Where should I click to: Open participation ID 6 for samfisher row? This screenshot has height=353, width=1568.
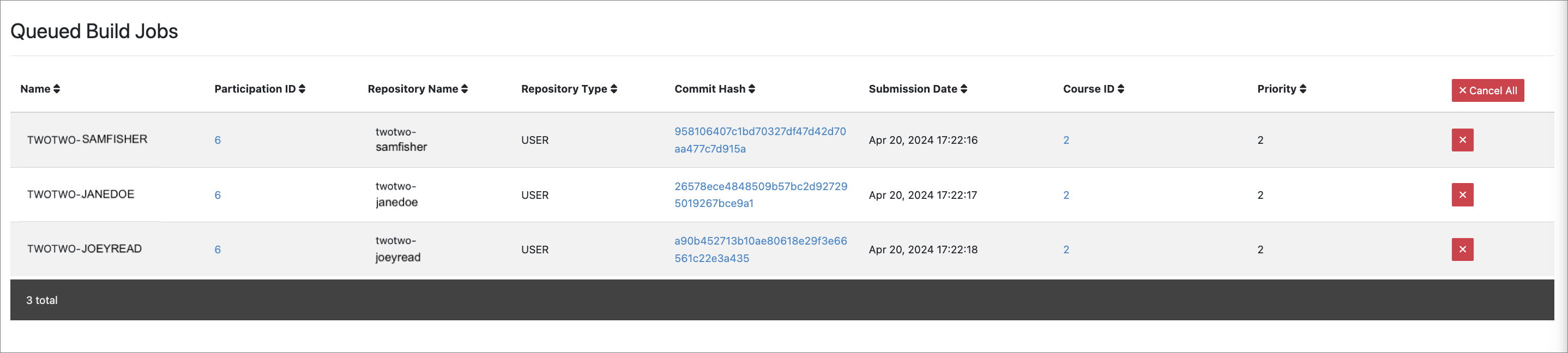pyautogui.click(x=218, y=141)
